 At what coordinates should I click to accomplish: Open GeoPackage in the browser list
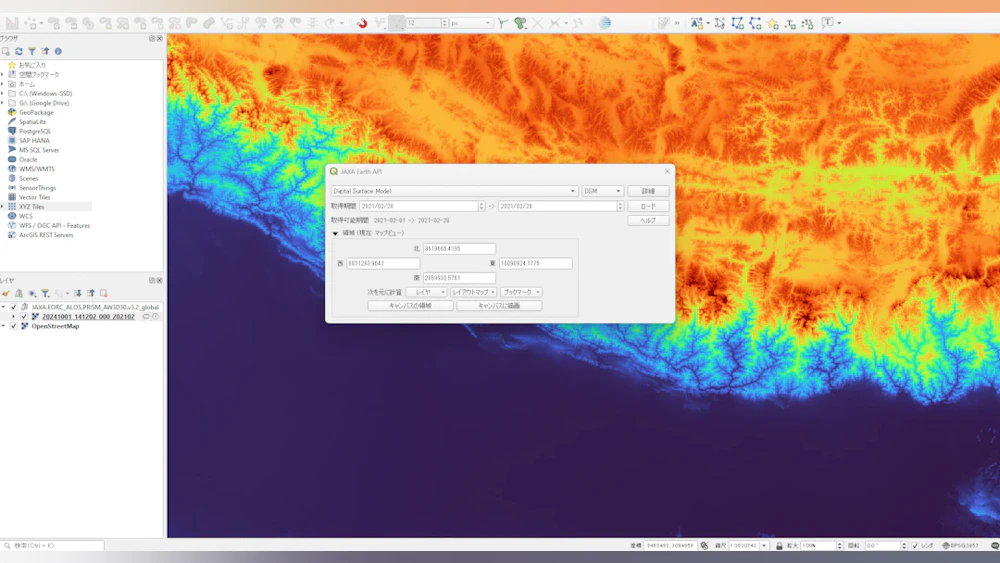36,112
